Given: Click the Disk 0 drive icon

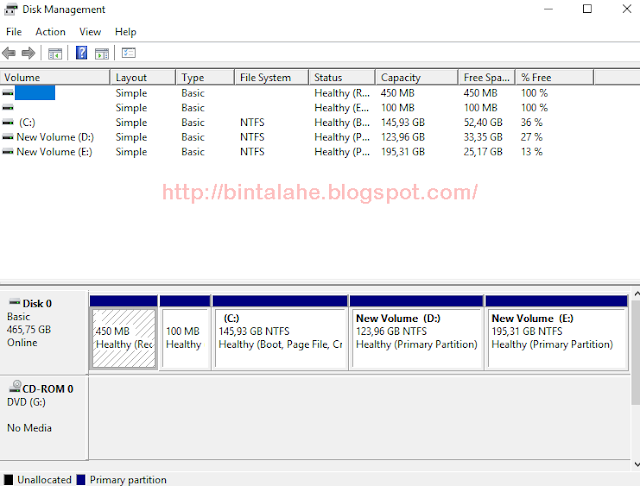Looking at the screenshot, I should point(15,302).
